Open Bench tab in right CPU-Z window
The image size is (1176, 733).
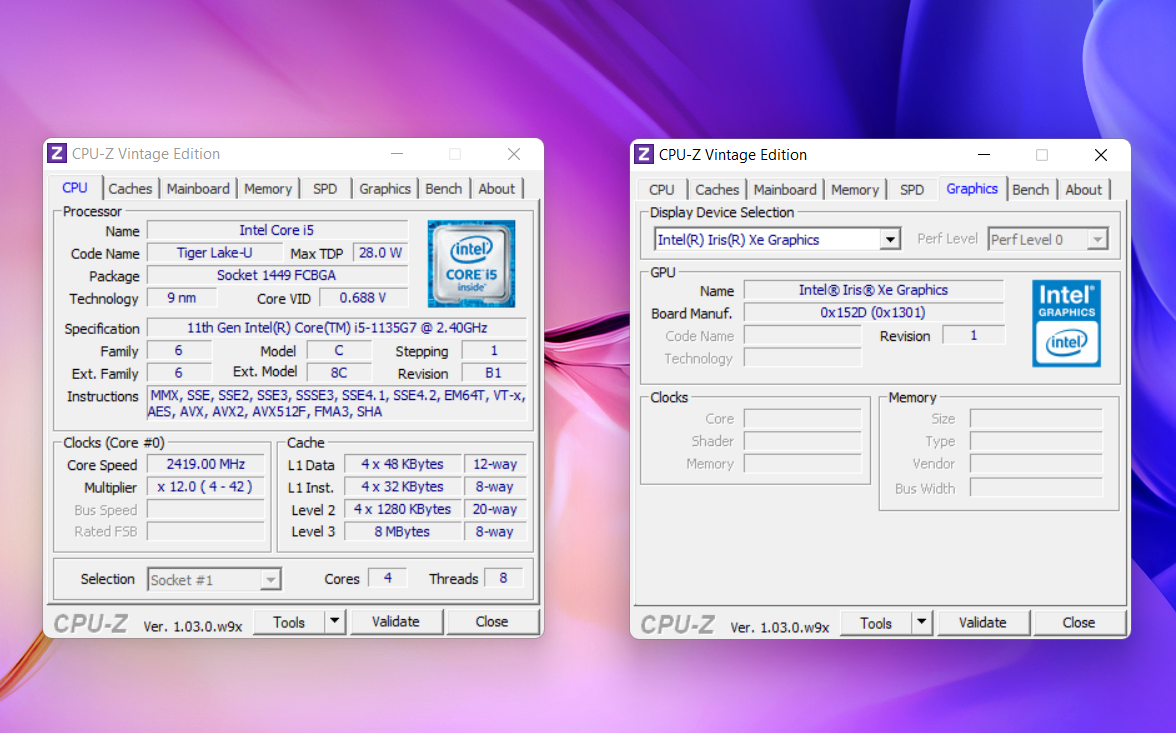tap(1030, 190)
